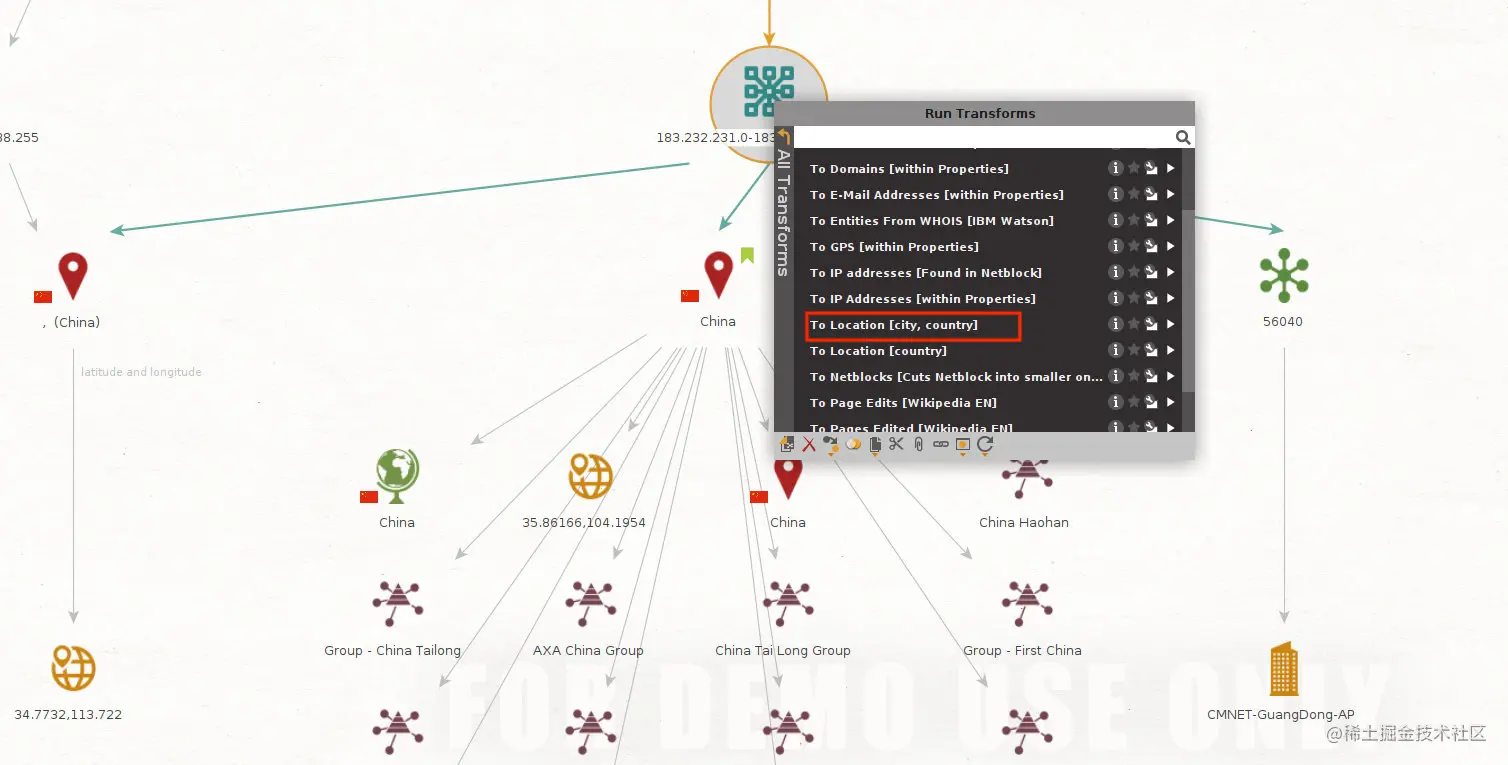
Task: Configure To Location [city, country] settings
Action: (1151, 324)
